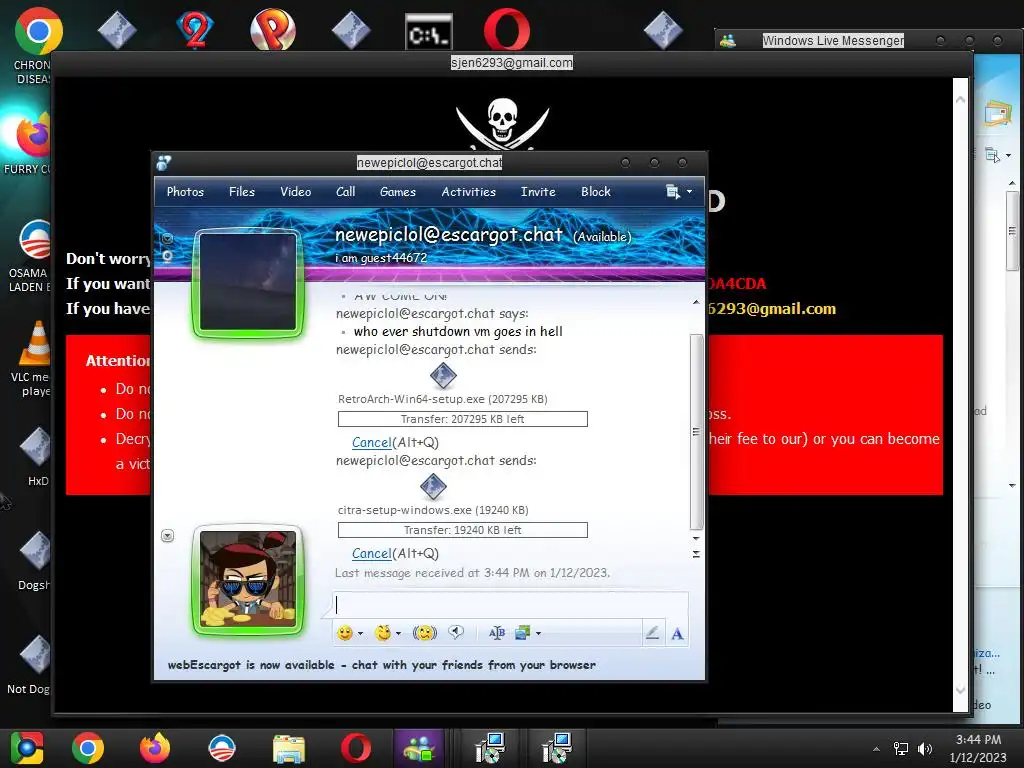Open Opera from the taskbar
This screenshot has width=1024, height=768.
pos(355,748)
